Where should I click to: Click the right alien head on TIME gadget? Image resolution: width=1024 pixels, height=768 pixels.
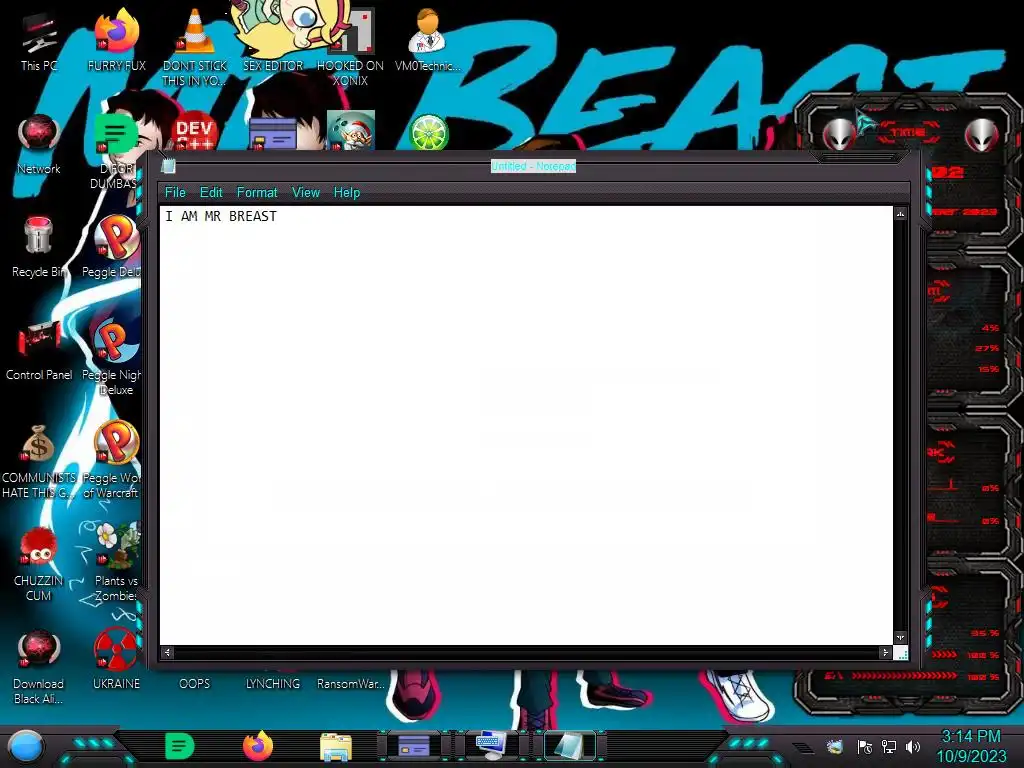981,134
